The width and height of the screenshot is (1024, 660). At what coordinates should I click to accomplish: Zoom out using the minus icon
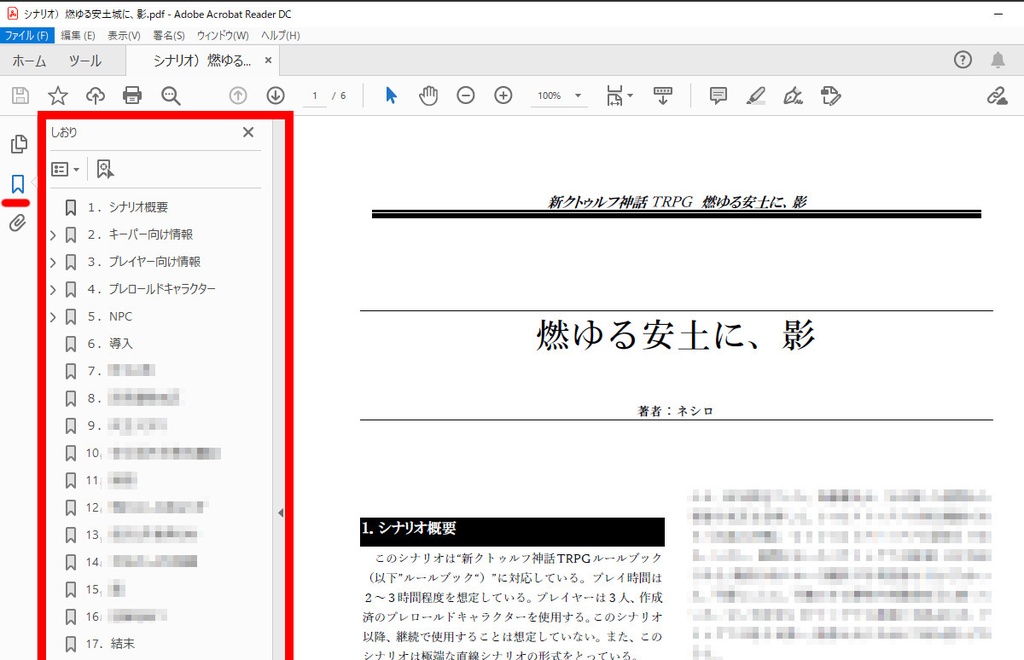[465, 95]
